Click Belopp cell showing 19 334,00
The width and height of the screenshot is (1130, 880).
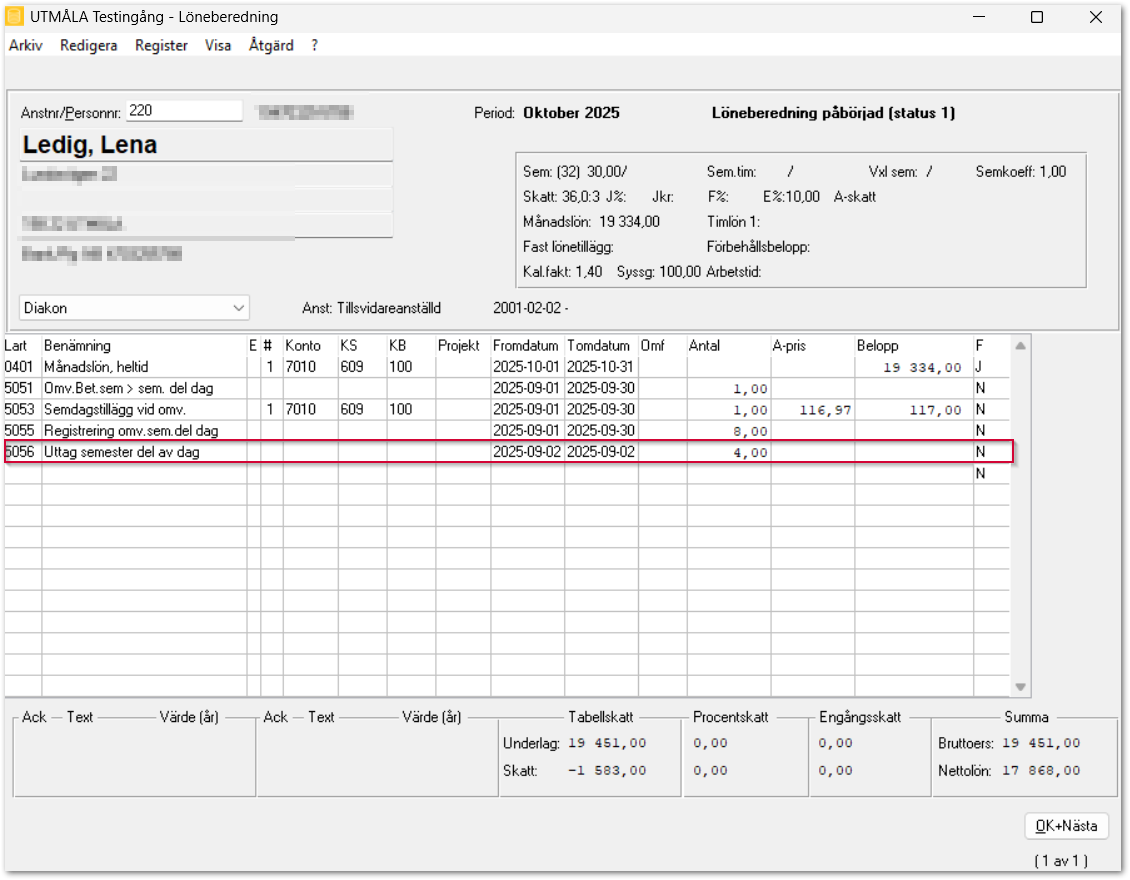[x=912, y=367]
